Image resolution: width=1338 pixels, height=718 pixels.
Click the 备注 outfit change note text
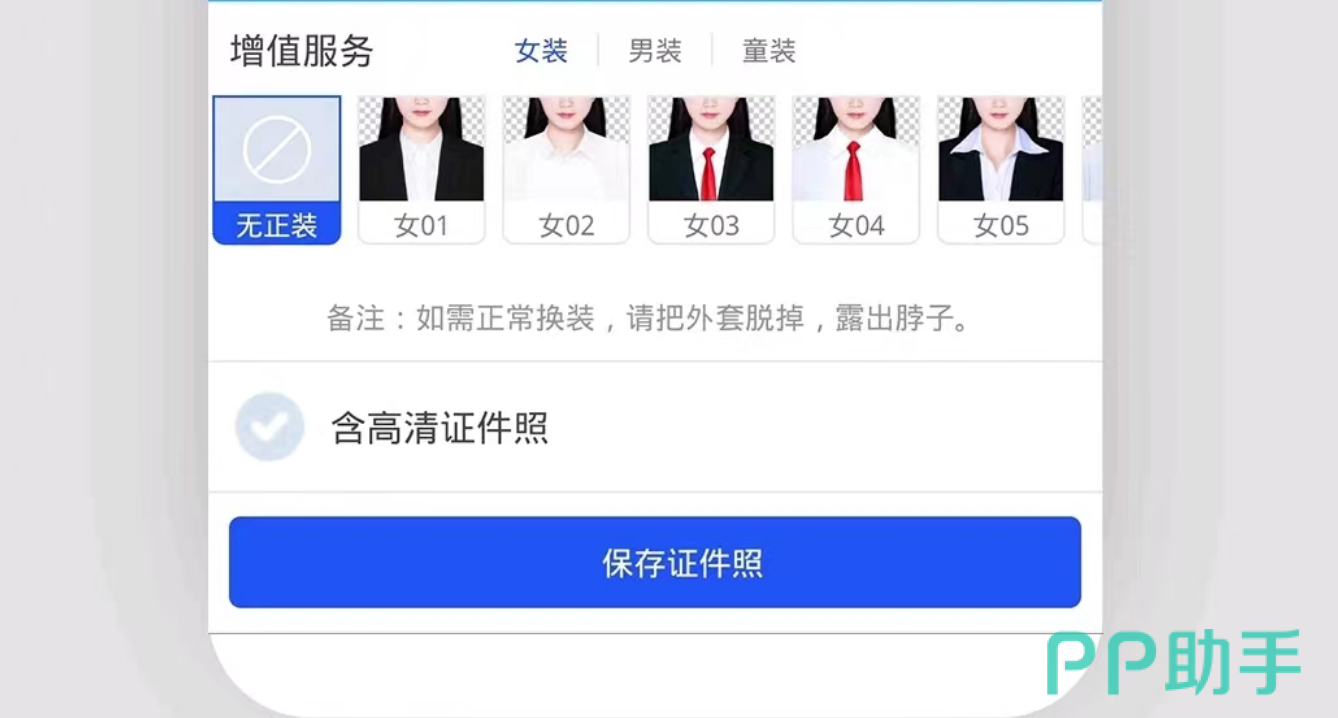pos(649,319)
